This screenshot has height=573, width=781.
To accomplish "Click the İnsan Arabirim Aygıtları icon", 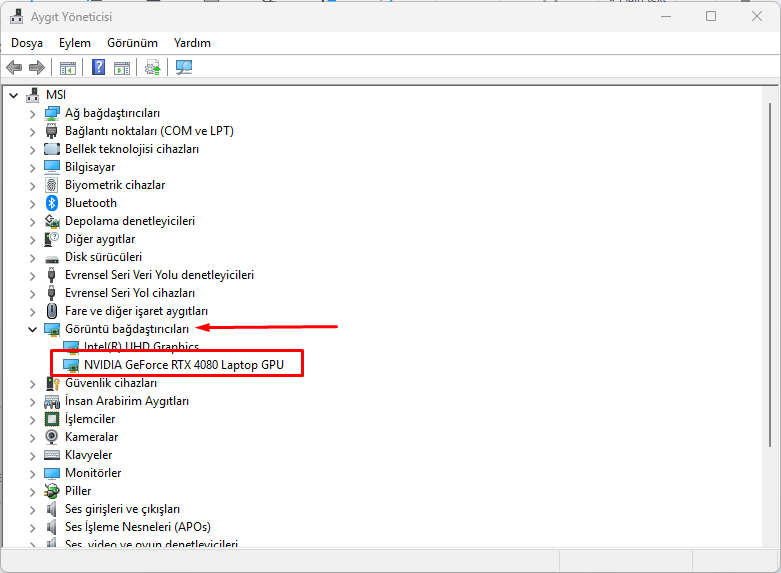I will tap(52, 401).
